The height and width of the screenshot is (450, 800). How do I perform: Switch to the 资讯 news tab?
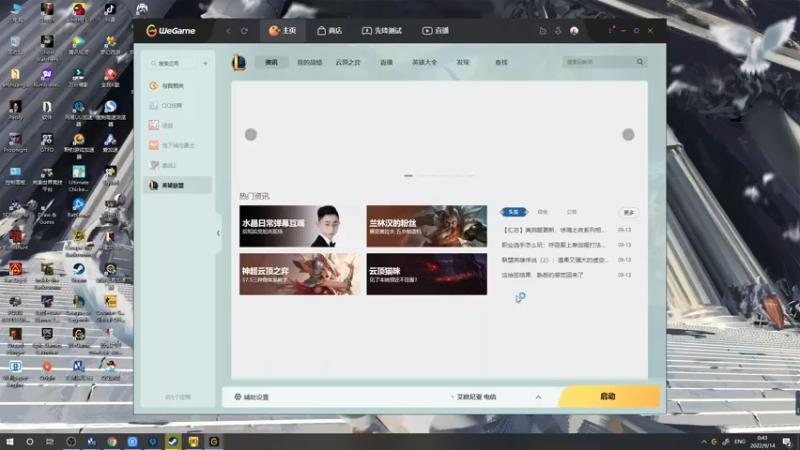[271, 62]
